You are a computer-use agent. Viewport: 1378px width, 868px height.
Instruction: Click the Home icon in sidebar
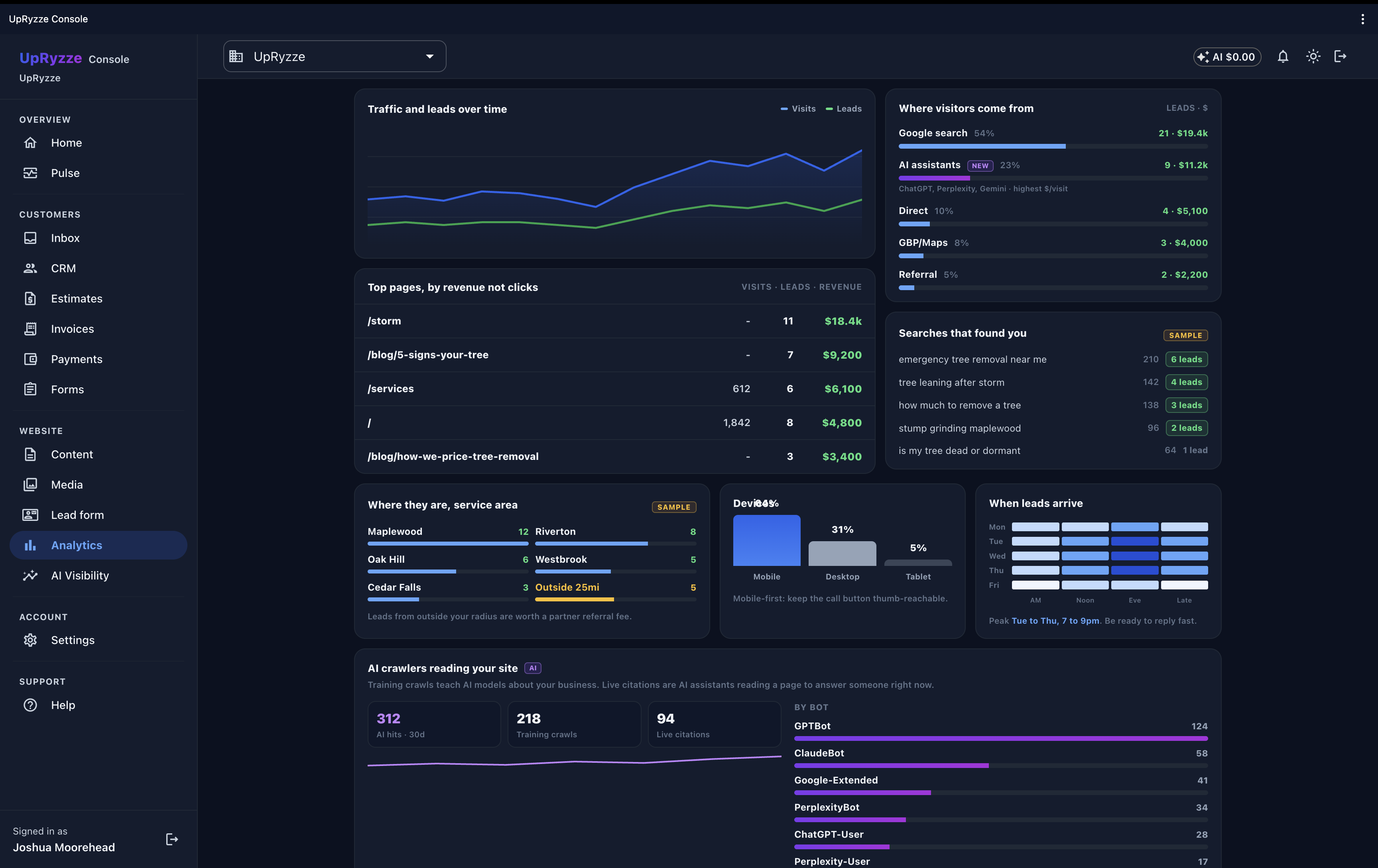click(30, 143)
